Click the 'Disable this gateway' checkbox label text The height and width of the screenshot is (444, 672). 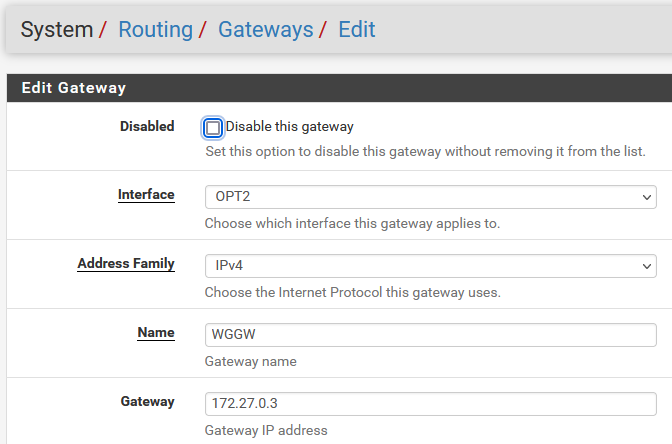(x=290, y=127)
